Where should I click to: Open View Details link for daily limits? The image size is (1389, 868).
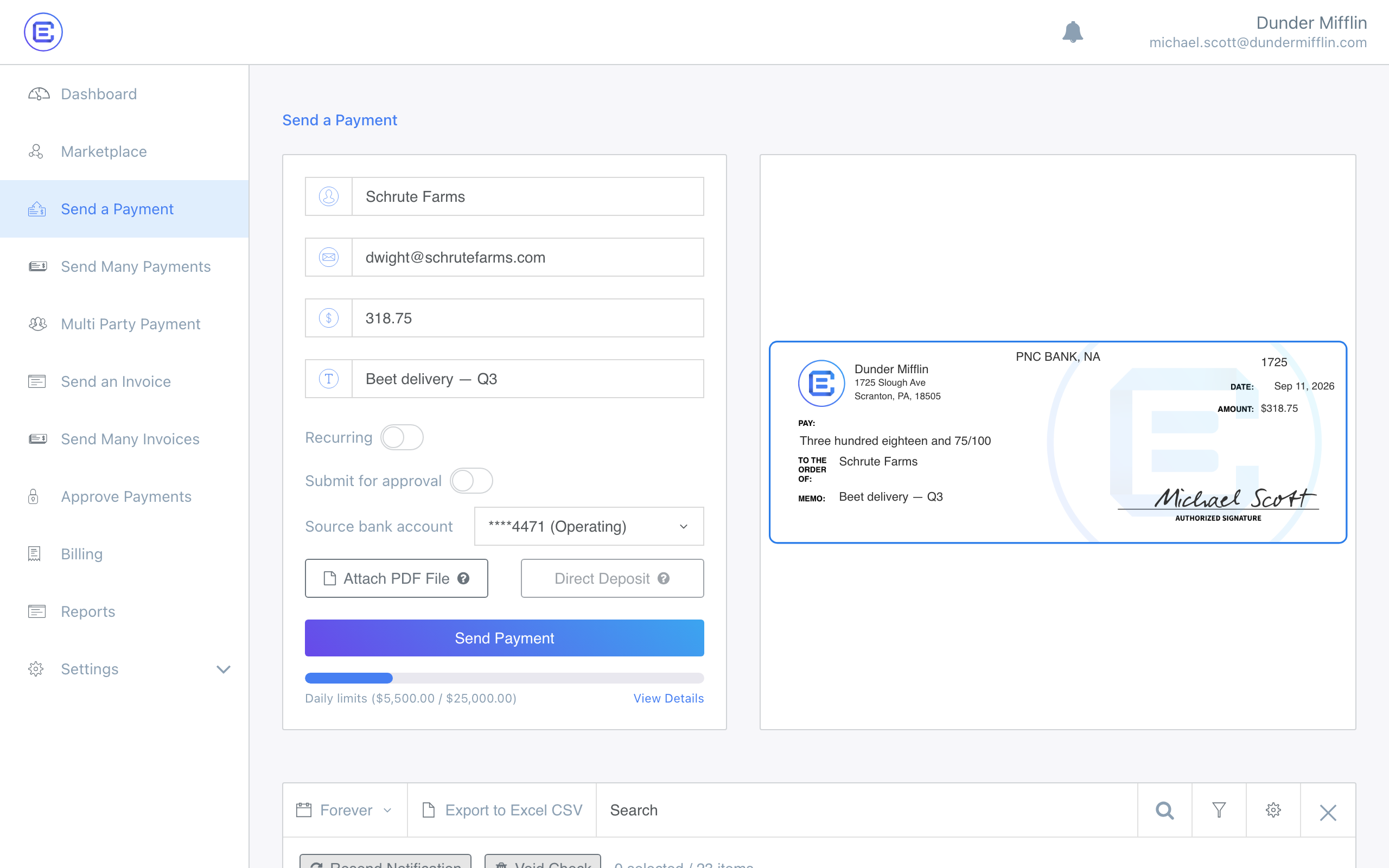(668, 698)
